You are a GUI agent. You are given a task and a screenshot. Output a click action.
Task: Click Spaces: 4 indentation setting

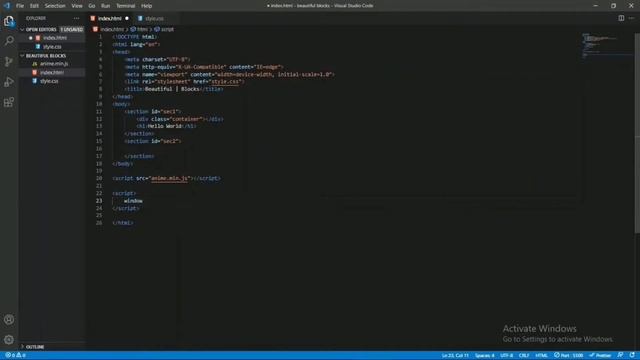484,355
